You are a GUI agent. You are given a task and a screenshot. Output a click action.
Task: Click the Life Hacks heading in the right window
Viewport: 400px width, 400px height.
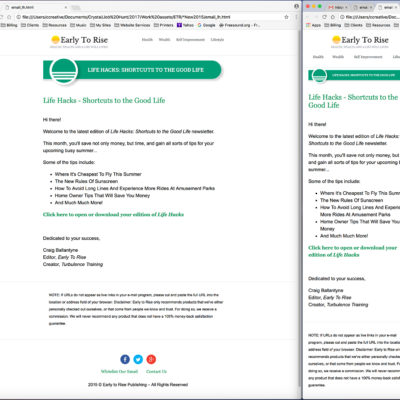(x=353, y=101)
